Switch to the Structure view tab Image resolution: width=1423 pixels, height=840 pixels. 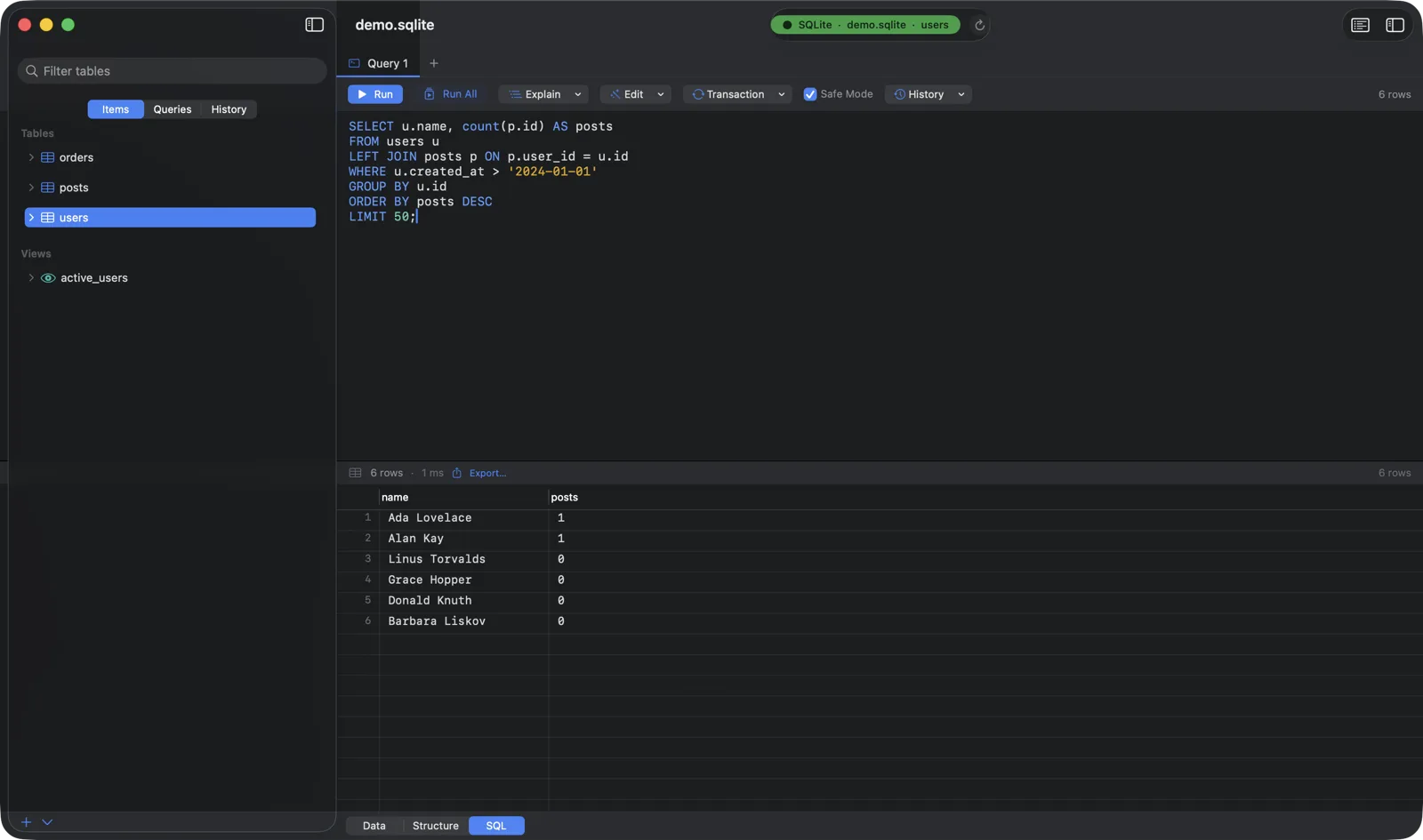tap(436, 826)
